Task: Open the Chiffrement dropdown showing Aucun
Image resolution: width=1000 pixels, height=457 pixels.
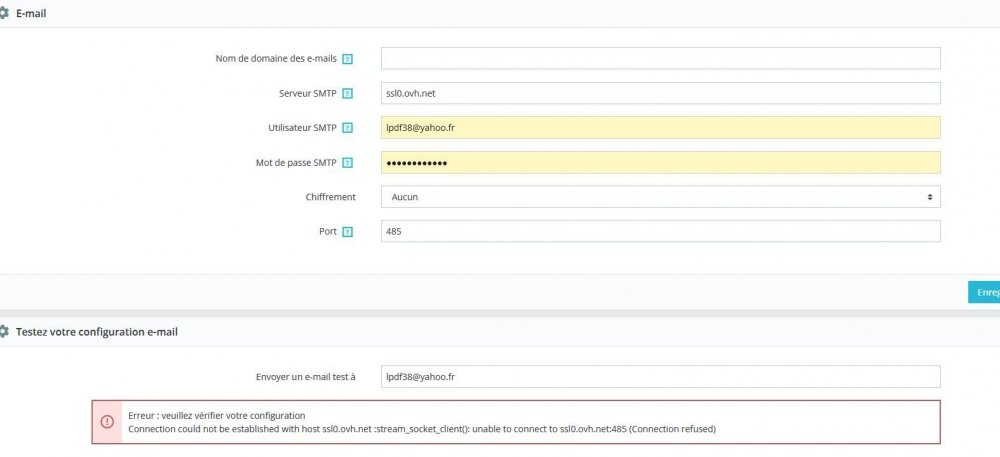Action: pos(661,197)
